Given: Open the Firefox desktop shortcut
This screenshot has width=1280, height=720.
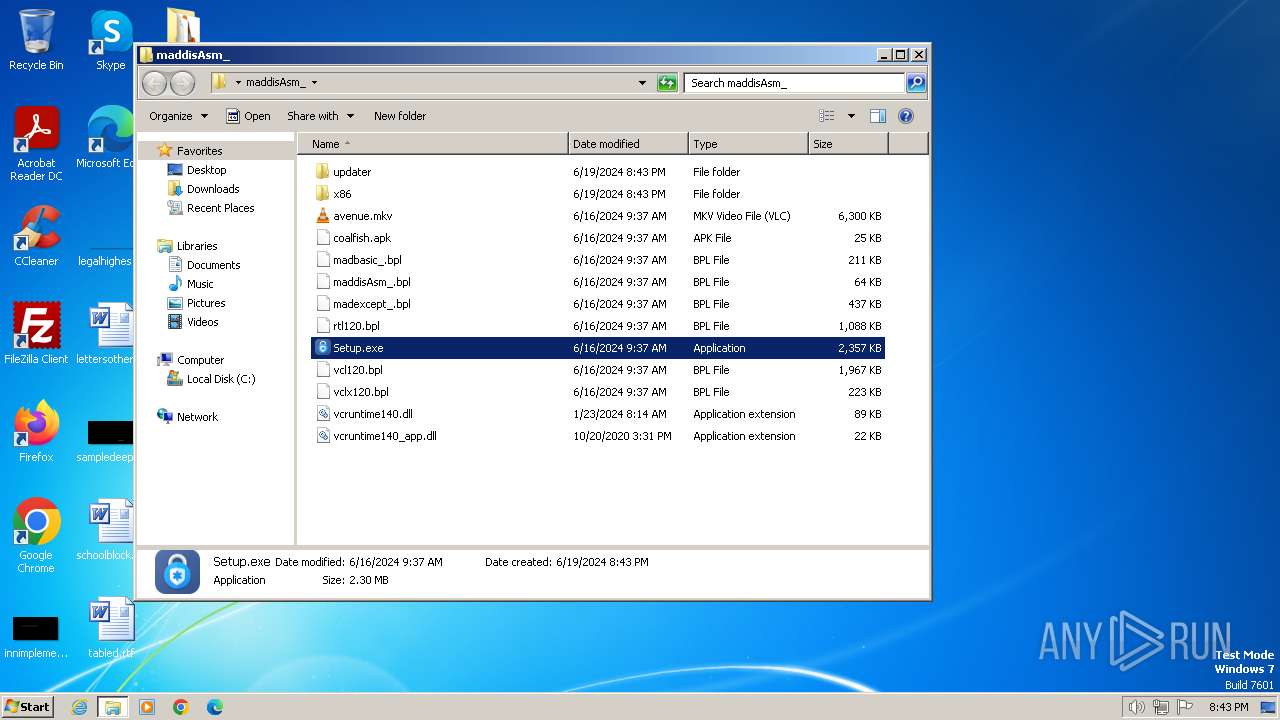Looking at the screenshot, I should click(36, 432).
